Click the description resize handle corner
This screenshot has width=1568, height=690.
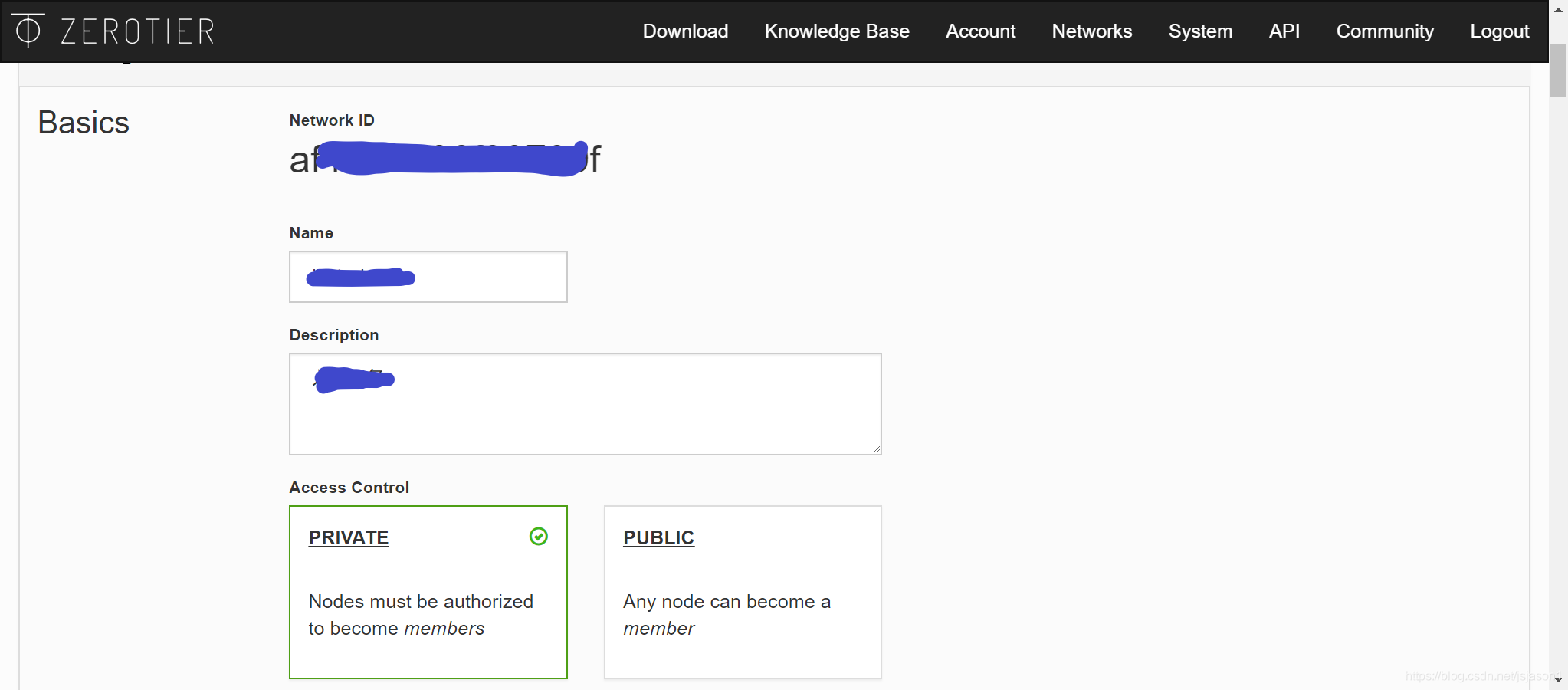click(876, 449)
